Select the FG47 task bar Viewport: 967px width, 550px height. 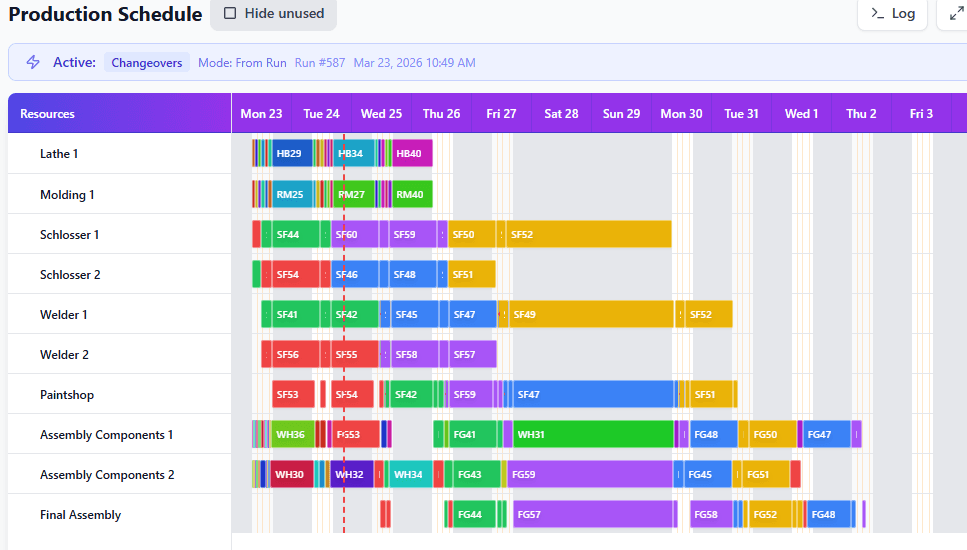tap(827, 435)
